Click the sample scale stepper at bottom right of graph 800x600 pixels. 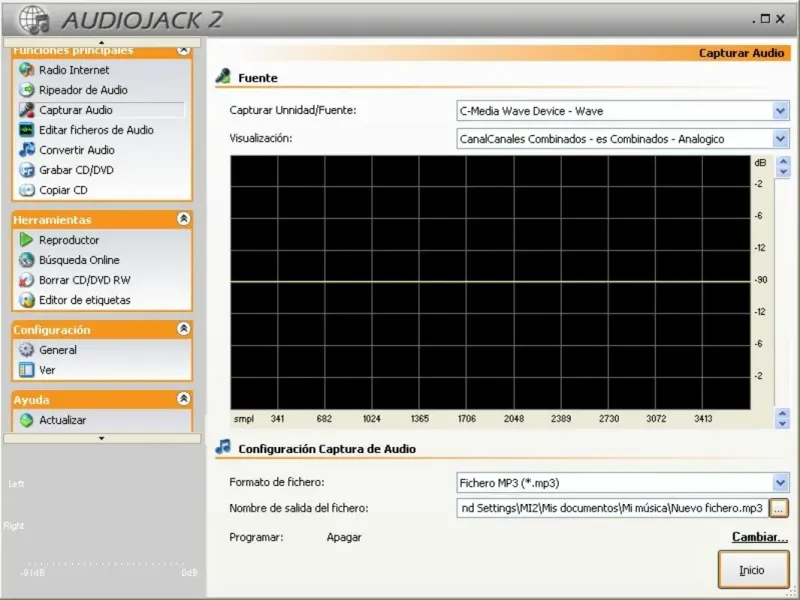(783, 418)
